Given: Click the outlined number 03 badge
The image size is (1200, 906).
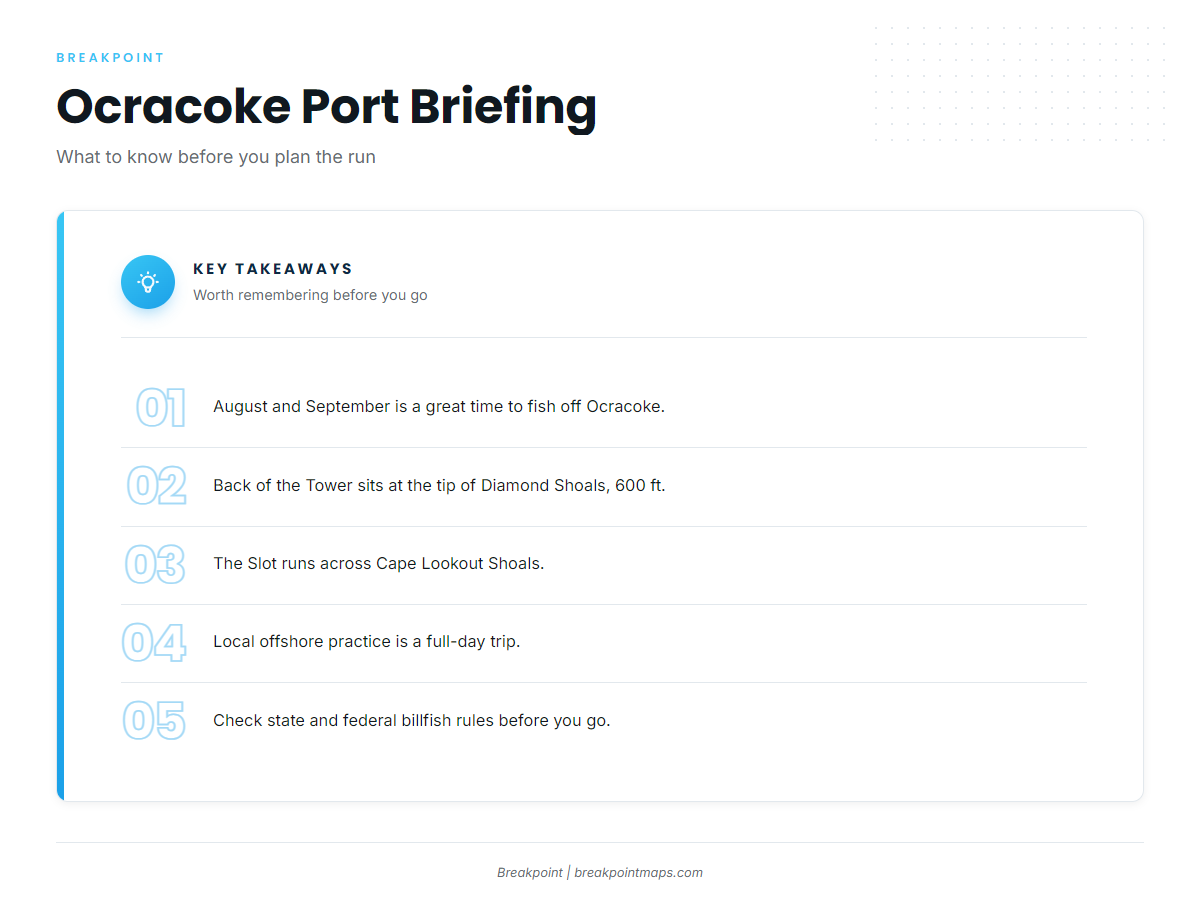Looking at the screenshot, I should click(155, 564).
